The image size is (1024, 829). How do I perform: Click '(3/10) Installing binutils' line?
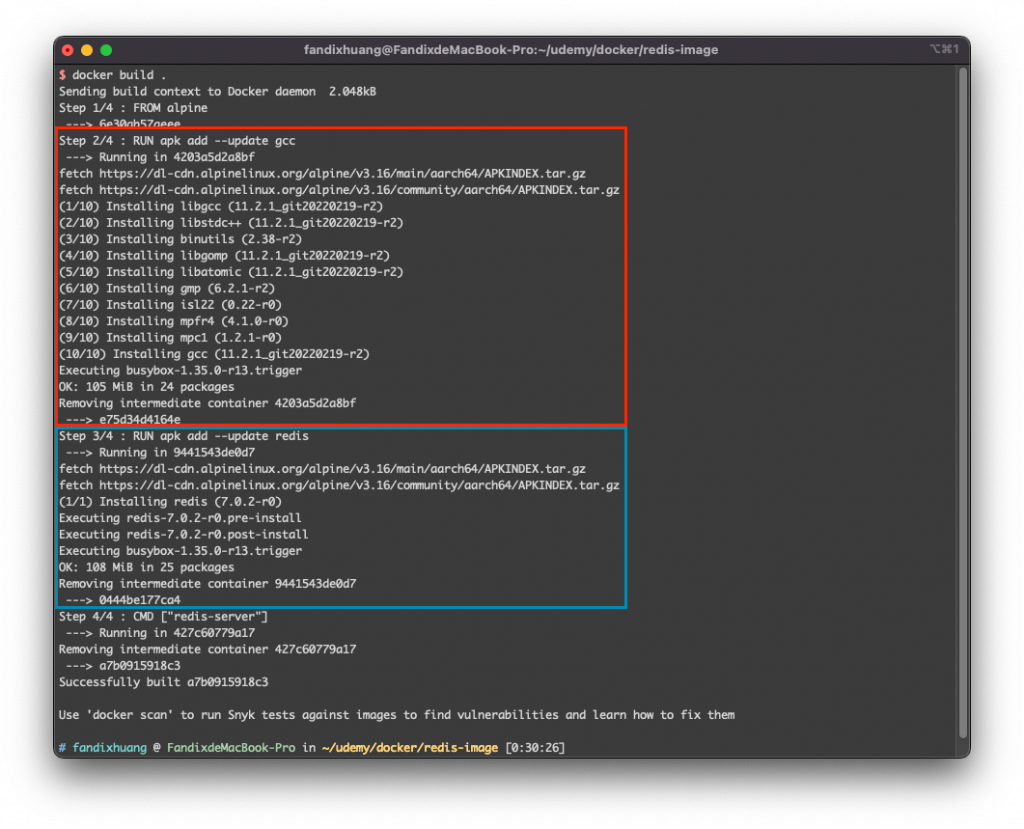click(180, 239)
